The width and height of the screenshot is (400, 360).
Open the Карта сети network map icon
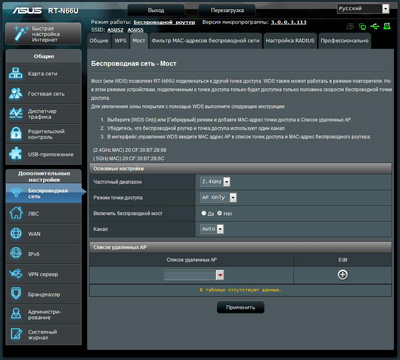16,73
